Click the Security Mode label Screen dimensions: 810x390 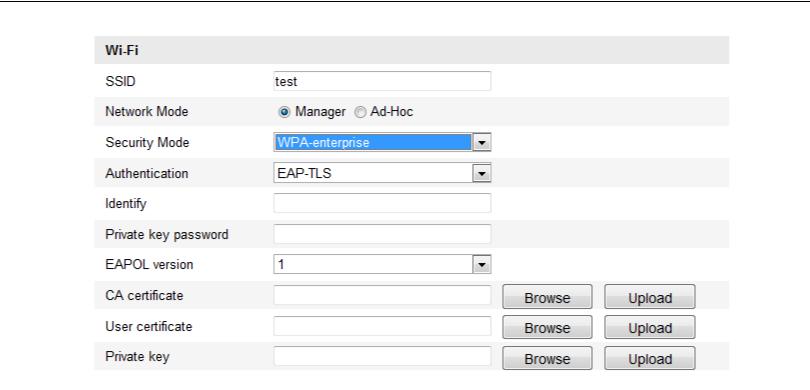tap(147, 143)
